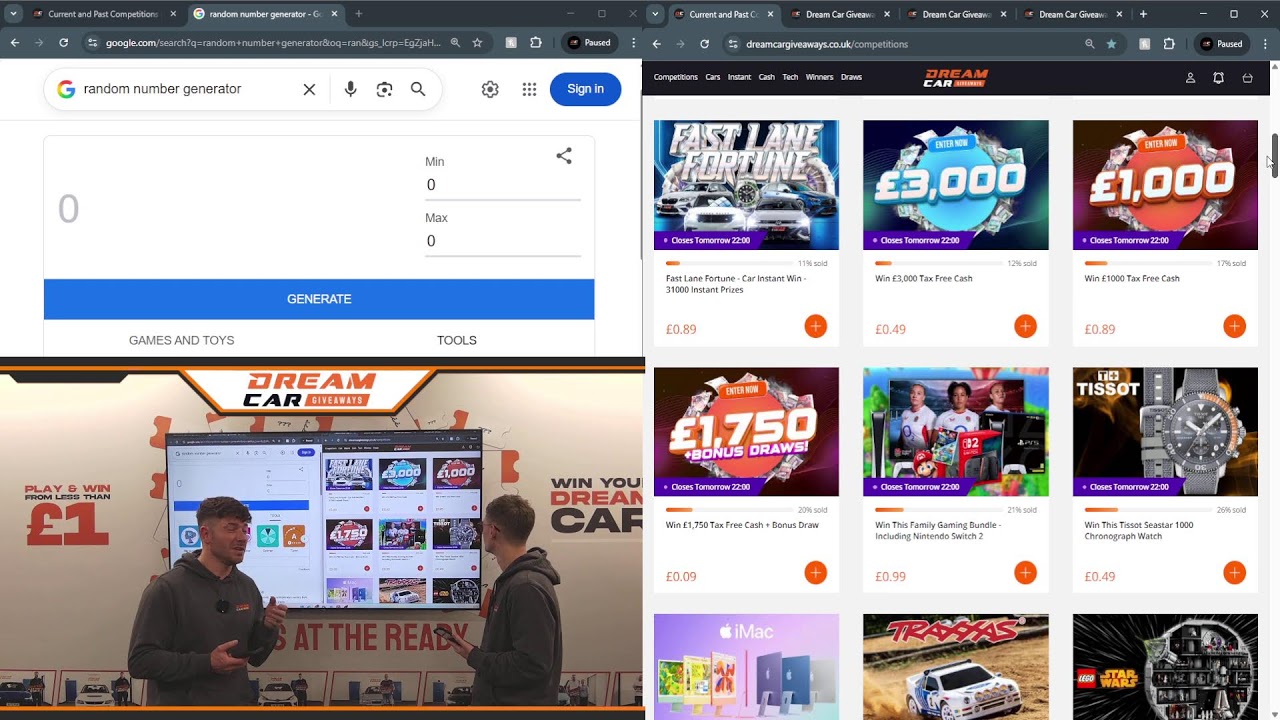This screenshot has width=1280, height=720.
Task: Open zoom magnifier in right browser address bar
Action: (x=1089, y=44)
